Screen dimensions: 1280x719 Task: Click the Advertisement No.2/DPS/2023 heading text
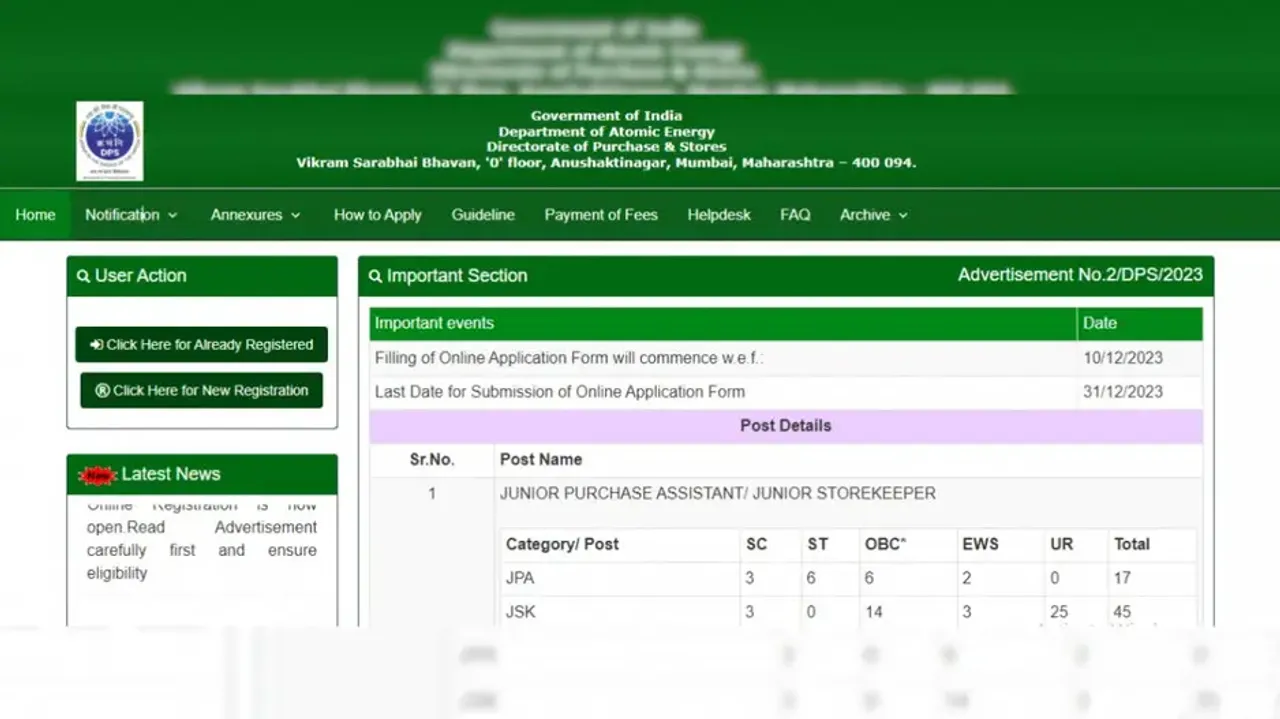point(1080,275)
